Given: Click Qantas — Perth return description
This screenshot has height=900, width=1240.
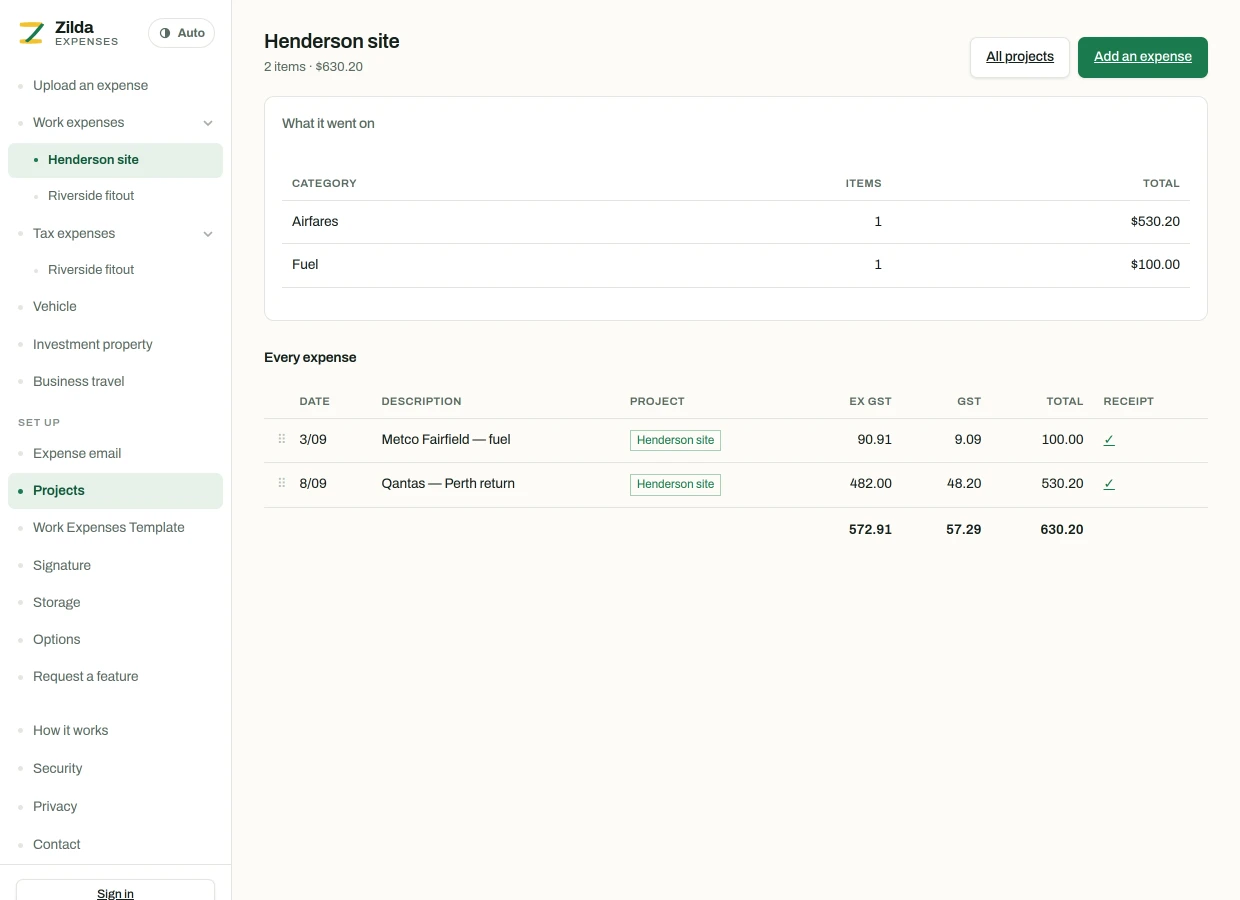Looking at the screenshot, I should (448, 483).
